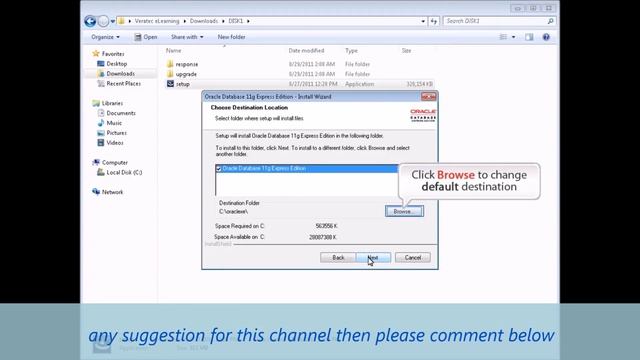640x360 pixels.
Task: Select the upgrade folder
Action: point(186,74)
